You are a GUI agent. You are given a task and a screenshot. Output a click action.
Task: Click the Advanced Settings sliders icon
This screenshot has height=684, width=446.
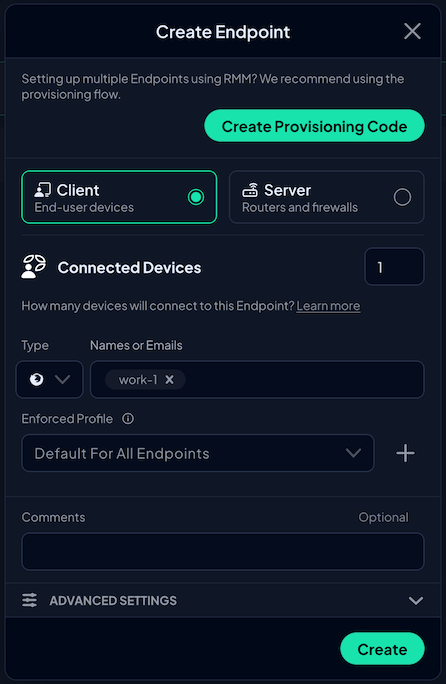tap(30, 600)
